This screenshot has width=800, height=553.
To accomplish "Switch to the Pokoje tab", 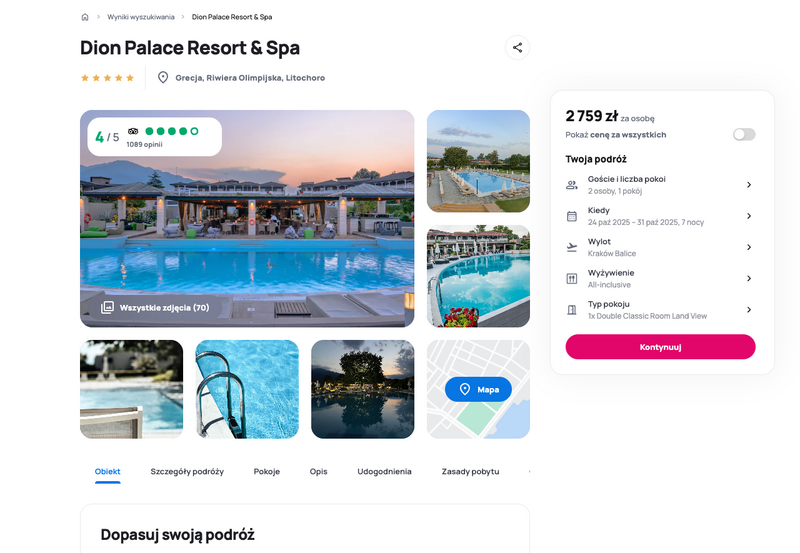I will 267,471.
